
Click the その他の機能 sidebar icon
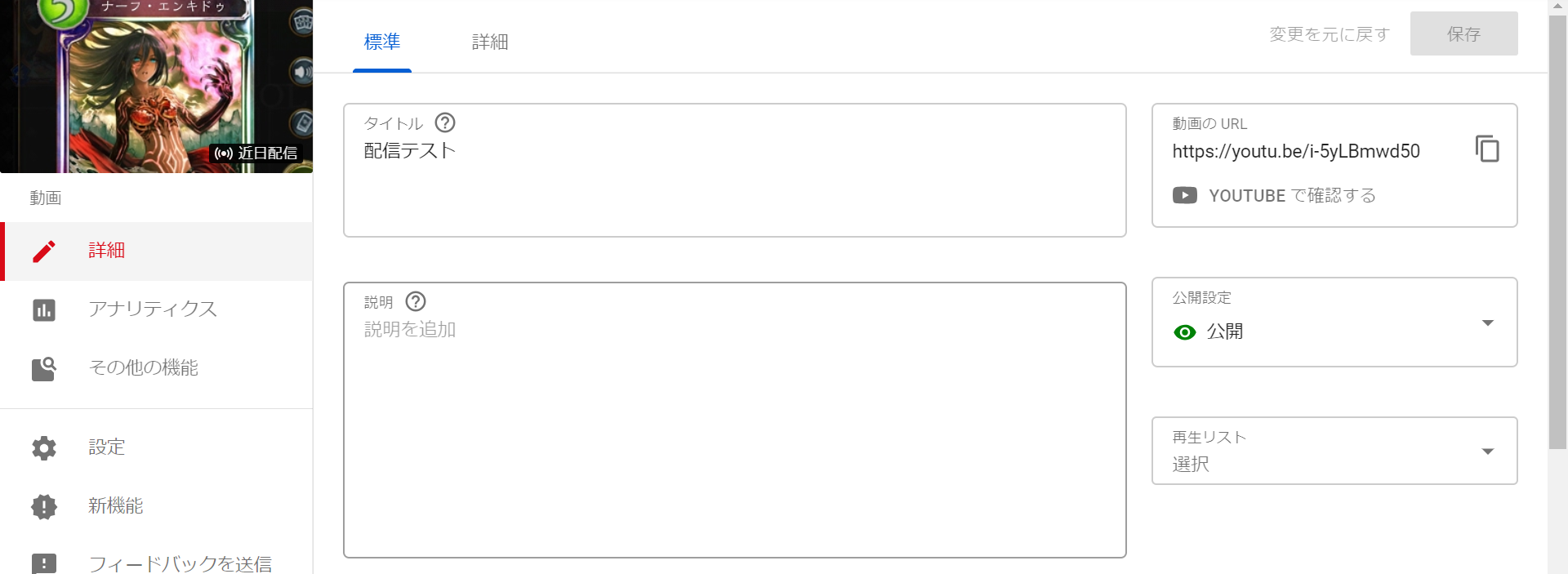tap(44, 369)
